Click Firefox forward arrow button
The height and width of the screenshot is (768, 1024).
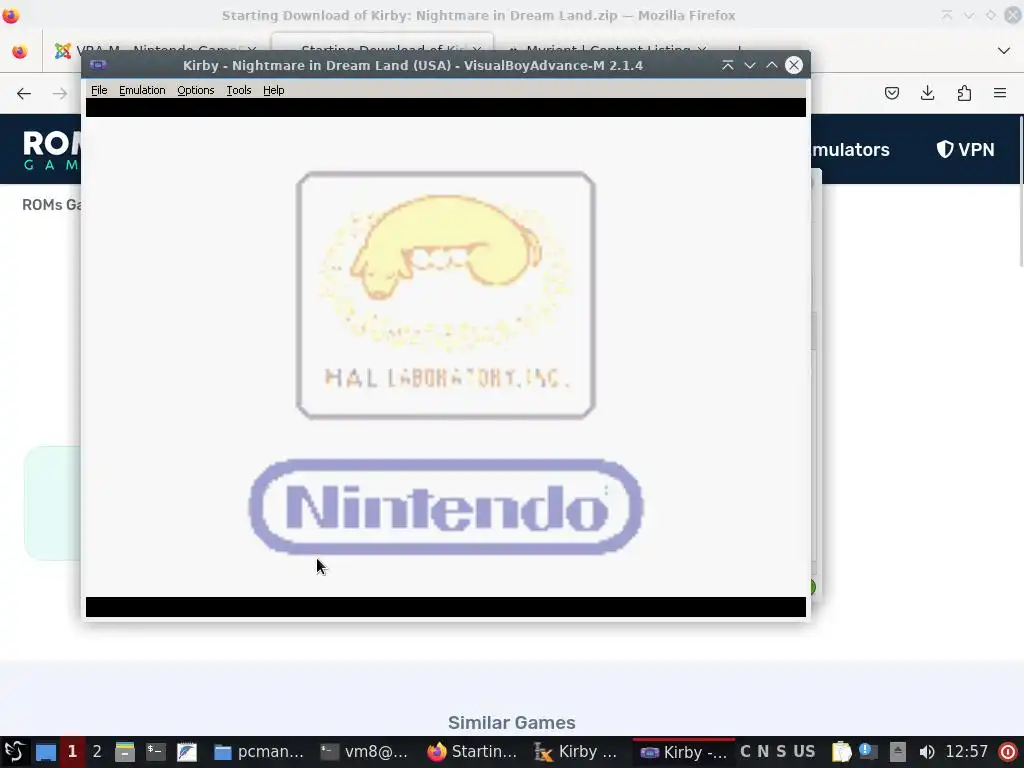click(60, 93)
